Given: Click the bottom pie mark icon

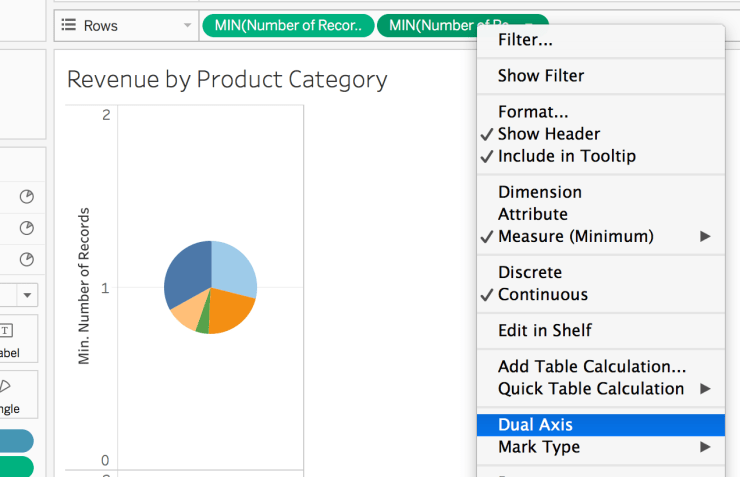Looking at the screenshot, I should (27, 259).
